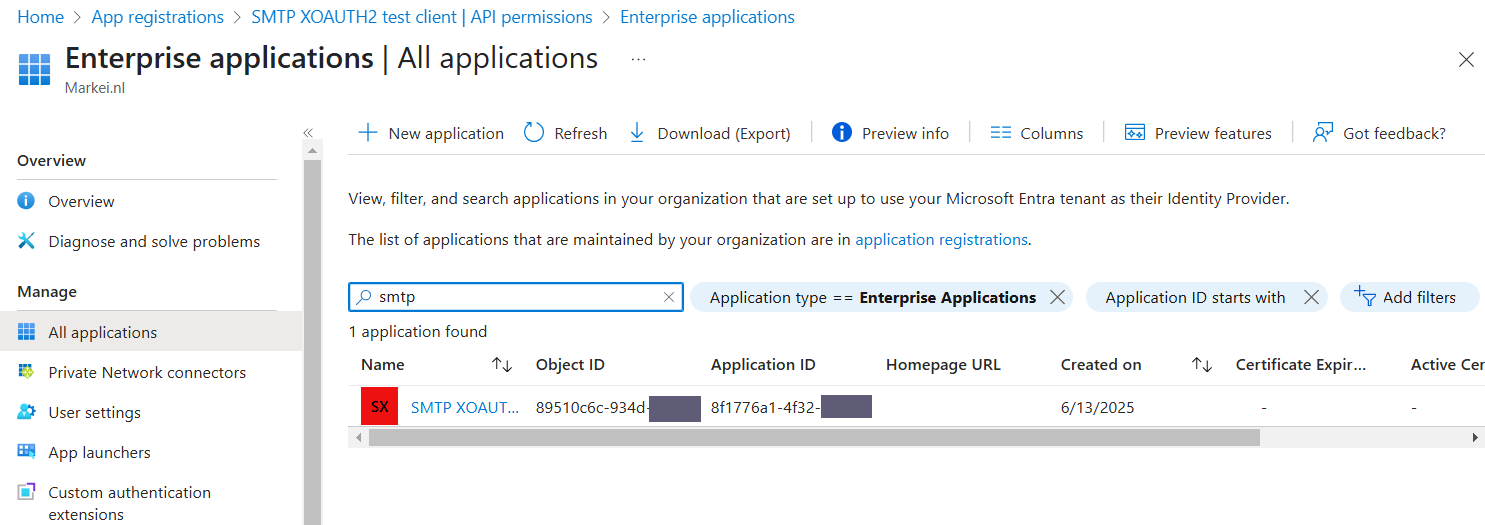Follow the application registrations link
The image size is (1485, 525).
tap(941, 240)
